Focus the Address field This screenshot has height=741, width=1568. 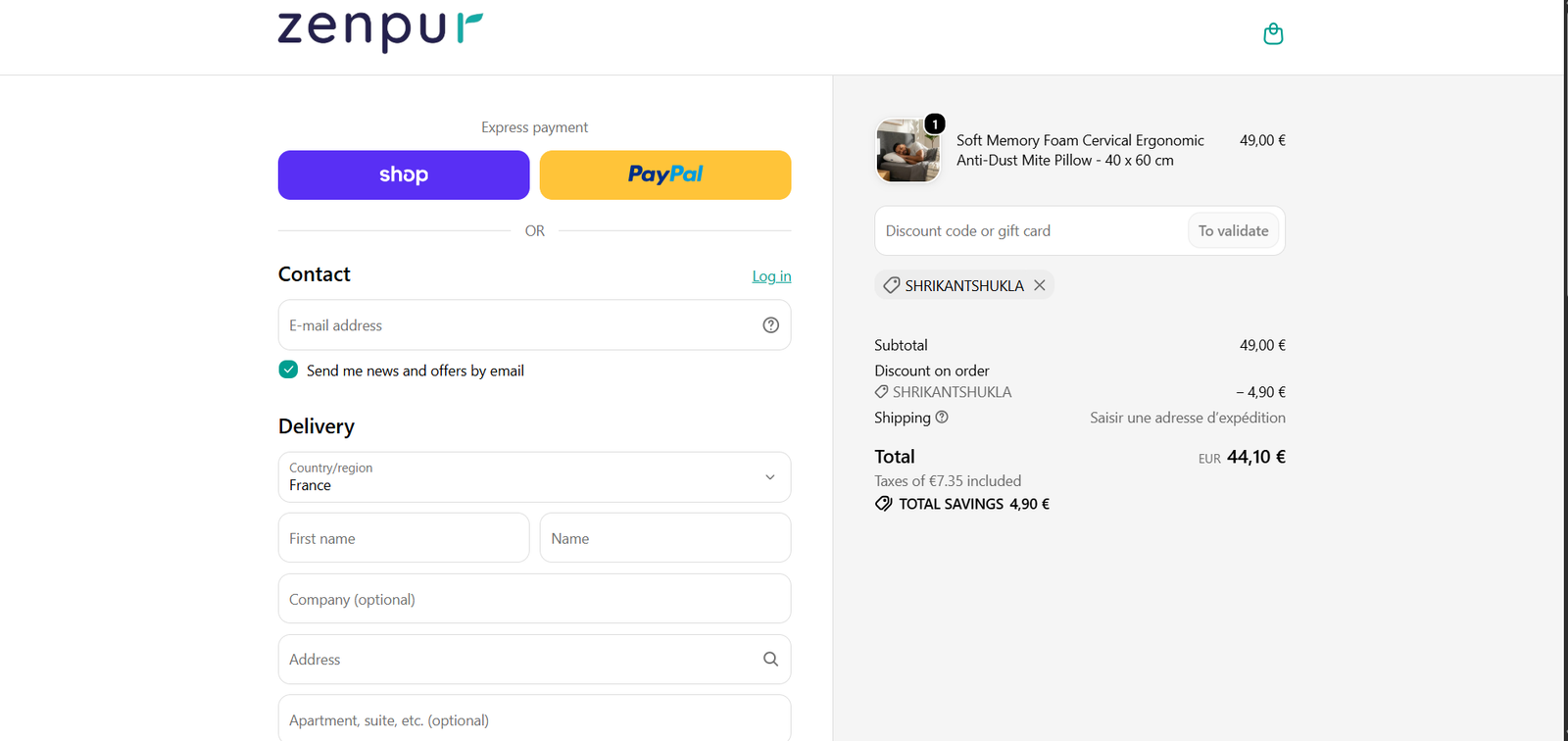534,660
